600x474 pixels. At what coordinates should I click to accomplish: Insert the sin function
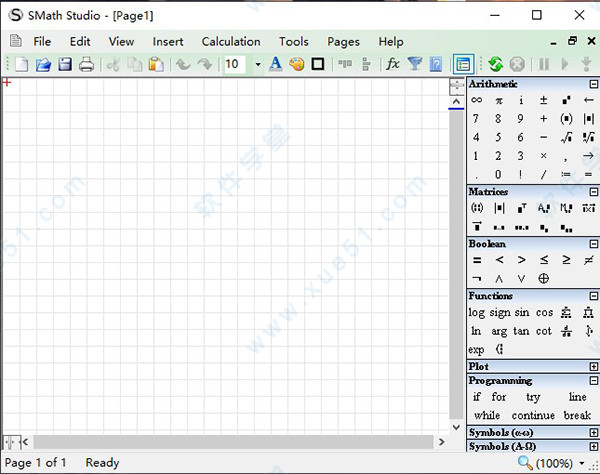[522, 313]
